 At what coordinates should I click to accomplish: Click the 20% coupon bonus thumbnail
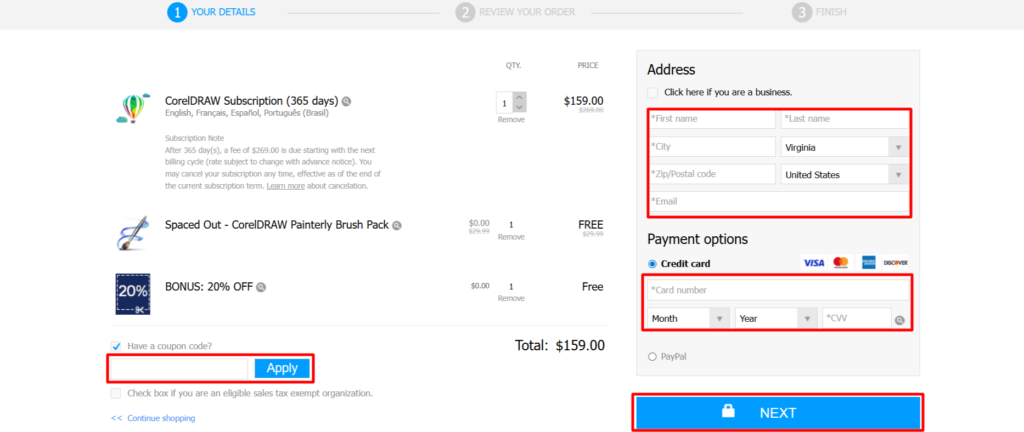click(133, 293)
